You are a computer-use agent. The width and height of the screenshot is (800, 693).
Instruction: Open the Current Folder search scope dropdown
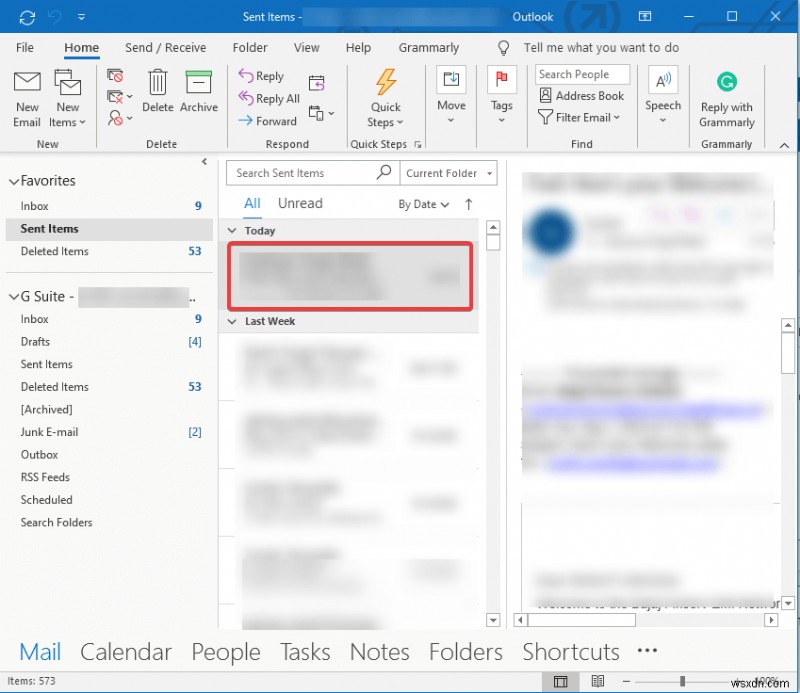coord(447,173)
